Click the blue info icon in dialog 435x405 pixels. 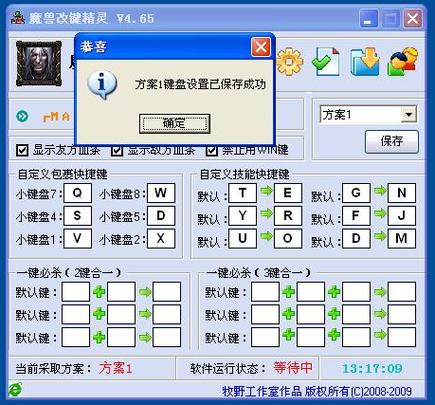[102, 85]
